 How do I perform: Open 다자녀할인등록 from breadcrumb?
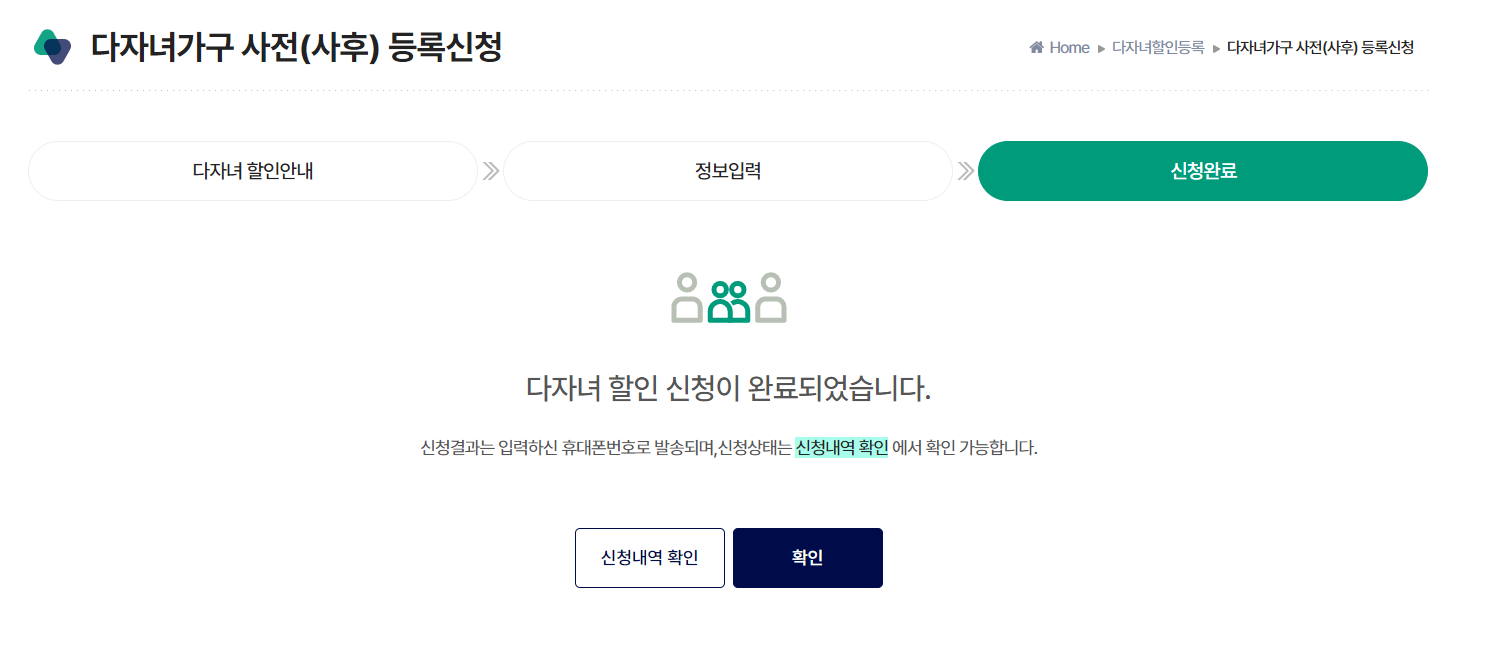[x=1161, y=47]
